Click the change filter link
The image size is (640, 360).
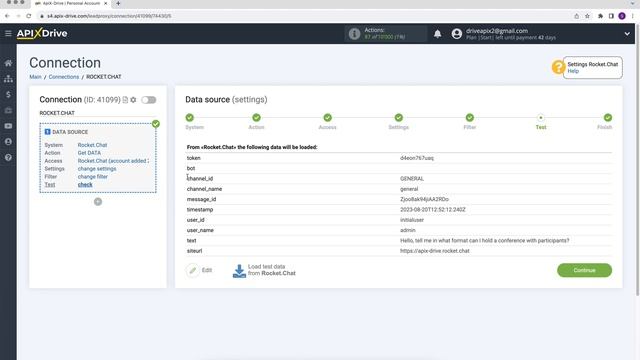pyautogui.click(x=93, y=177)
